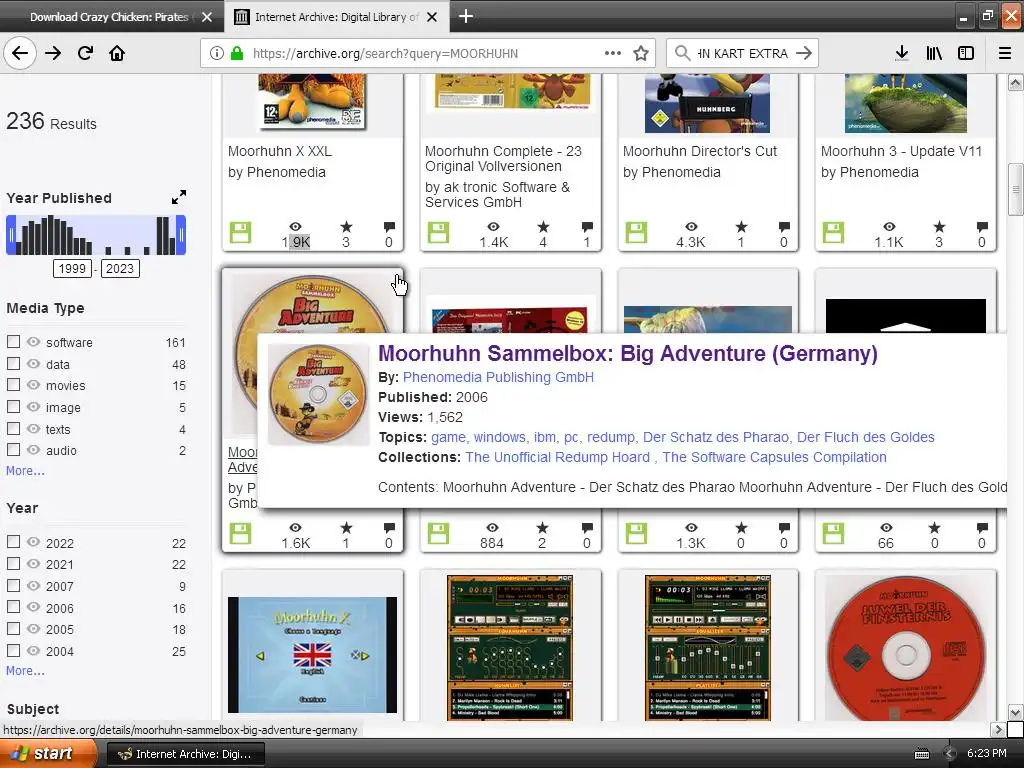
Task: Close the Download Crazy Chicken tab
Action: pos(207,17)
